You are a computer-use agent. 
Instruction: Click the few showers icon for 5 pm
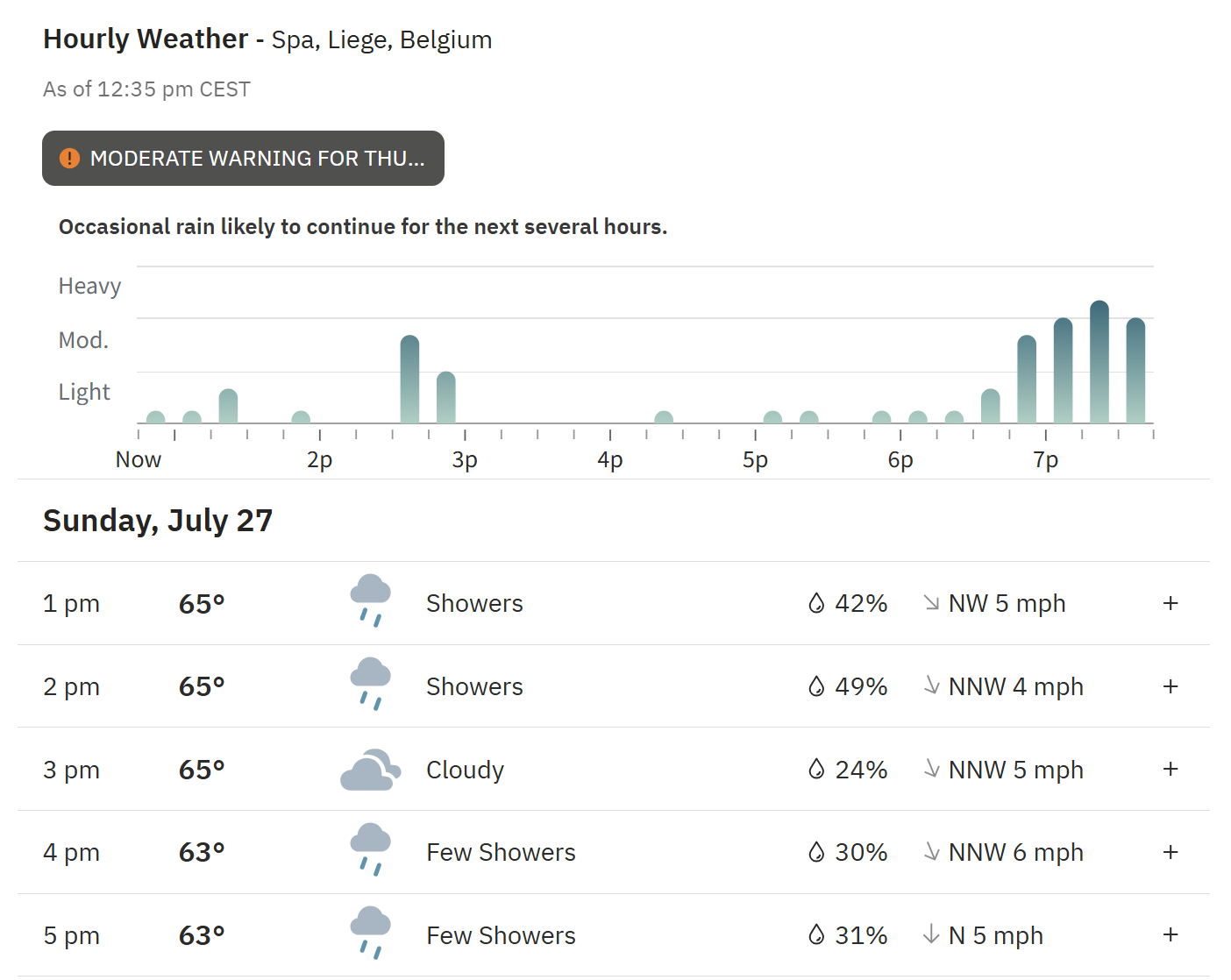(370, 934)
